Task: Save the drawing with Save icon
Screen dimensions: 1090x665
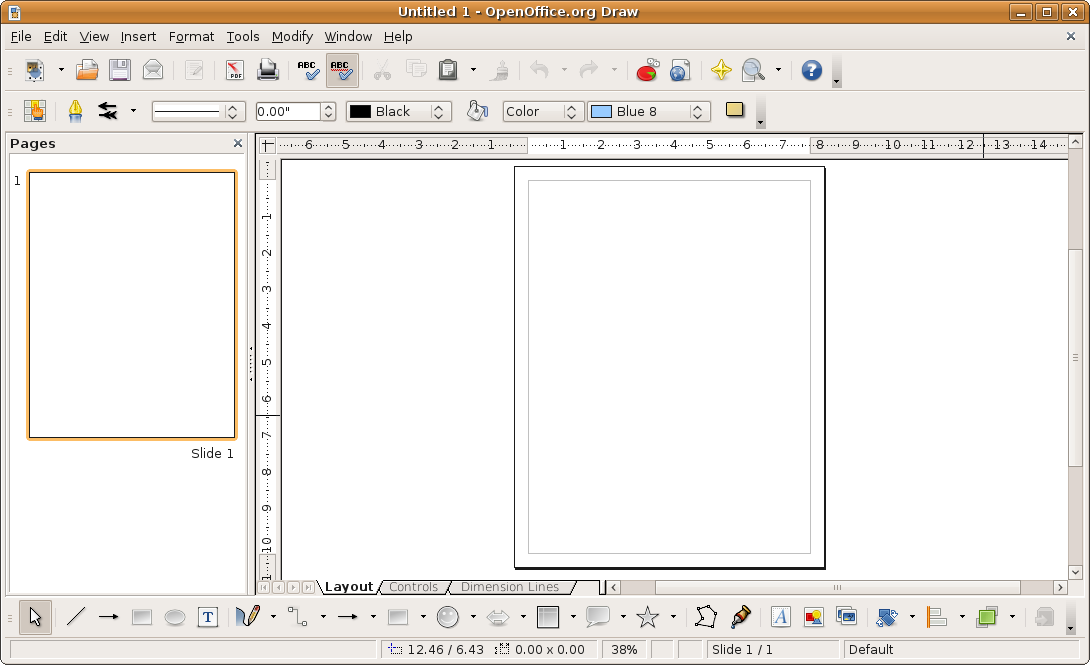Action: tap(120, 70)
